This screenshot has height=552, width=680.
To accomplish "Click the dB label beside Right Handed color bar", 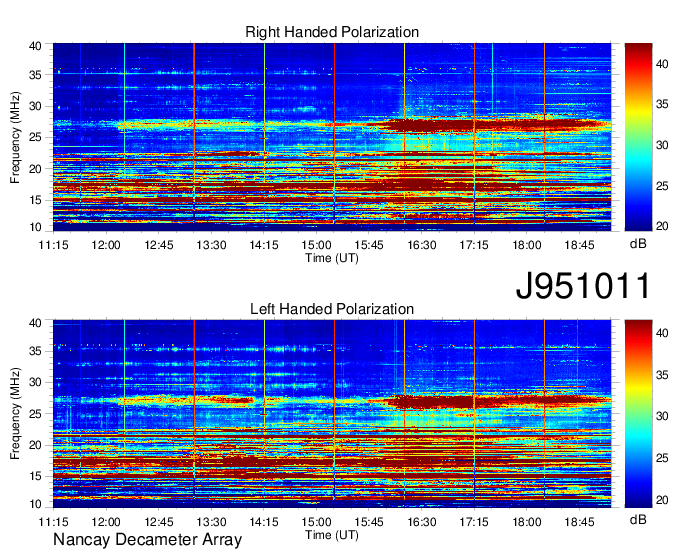I will [x=638, y=244].
